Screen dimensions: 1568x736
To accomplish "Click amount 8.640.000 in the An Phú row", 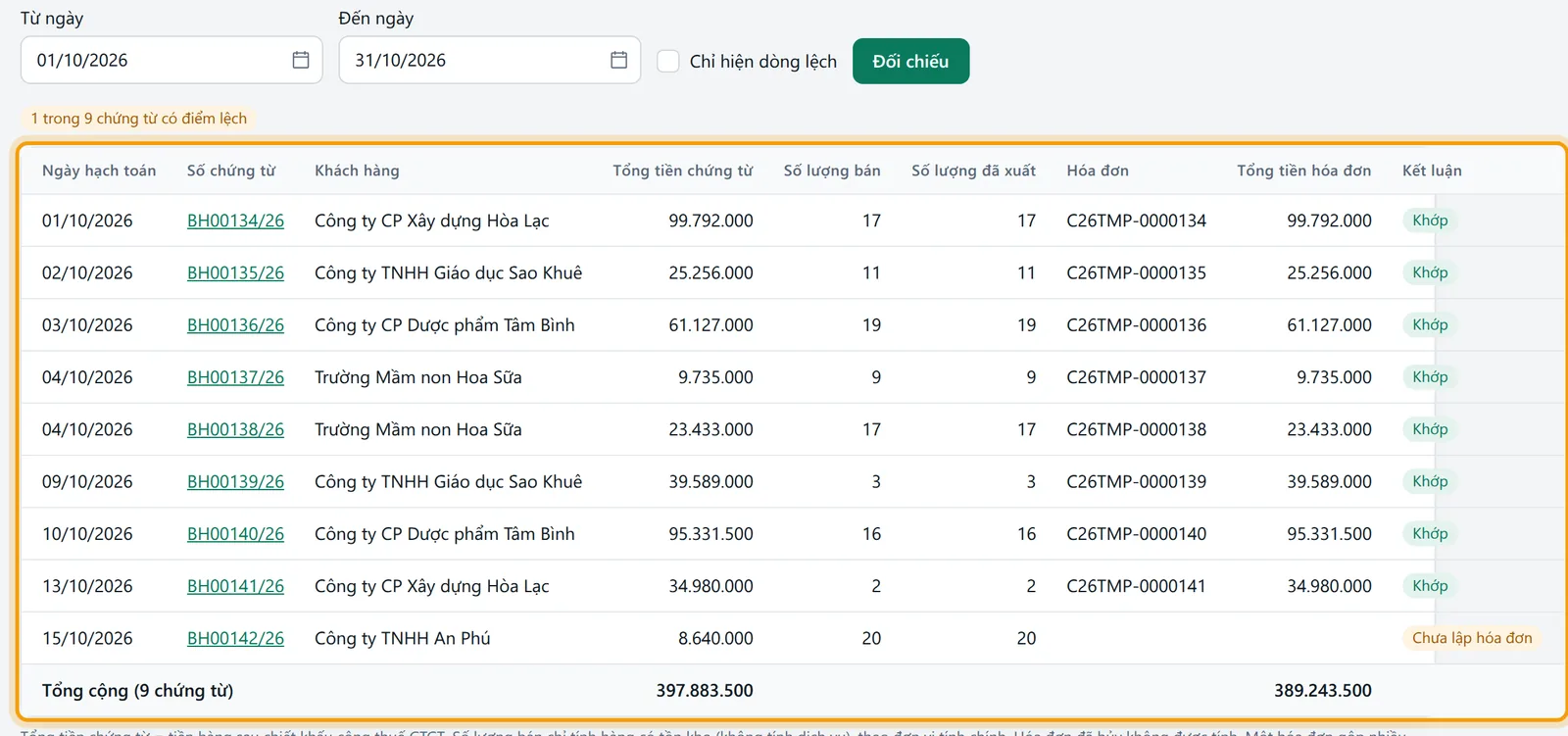I will click(715, 638).
